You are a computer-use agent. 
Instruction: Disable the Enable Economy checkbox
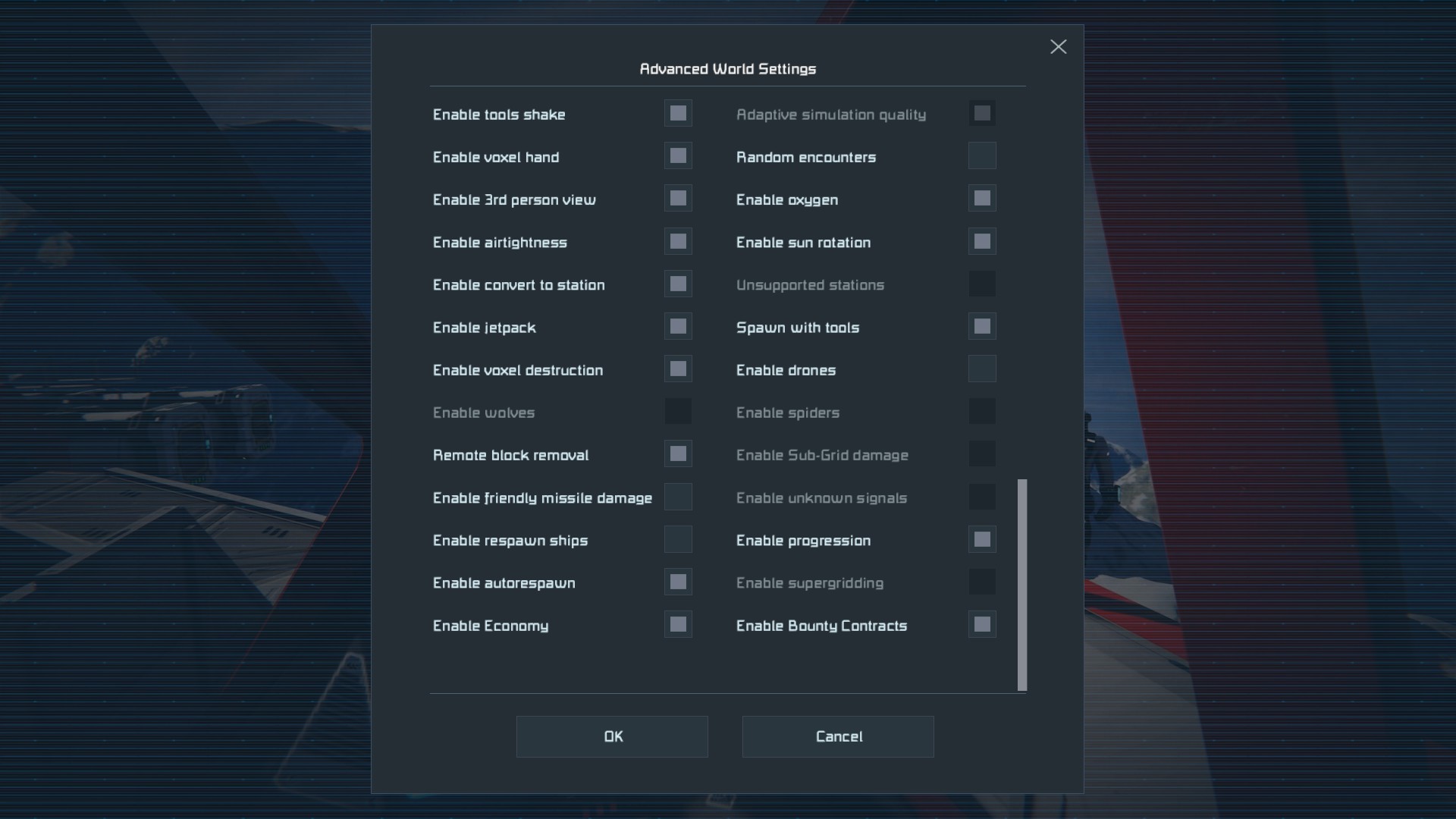pos(678,625)
